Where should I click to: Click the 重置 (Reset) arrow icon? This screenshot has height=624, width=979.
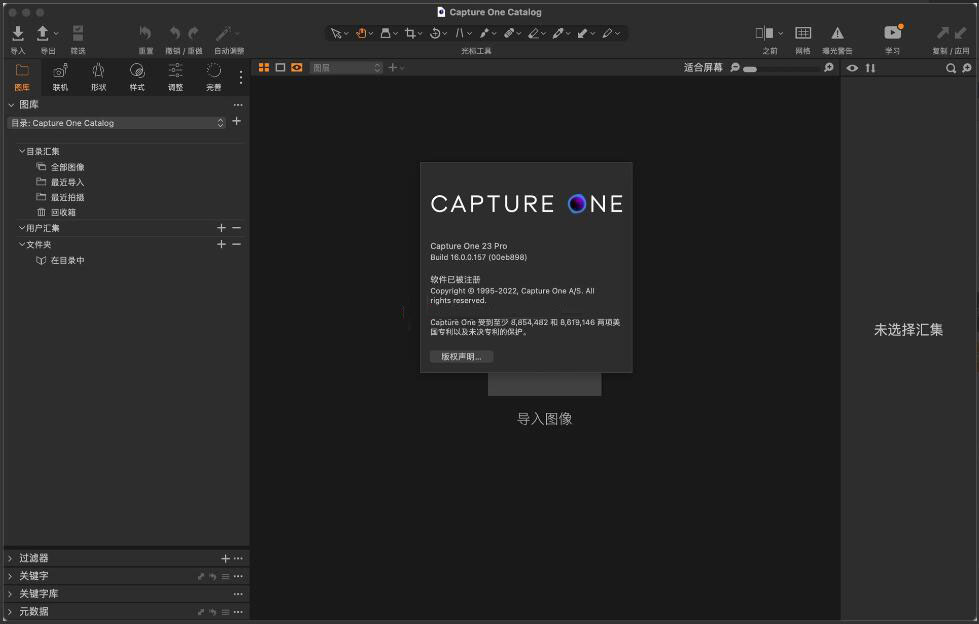(x=145, y=33)
